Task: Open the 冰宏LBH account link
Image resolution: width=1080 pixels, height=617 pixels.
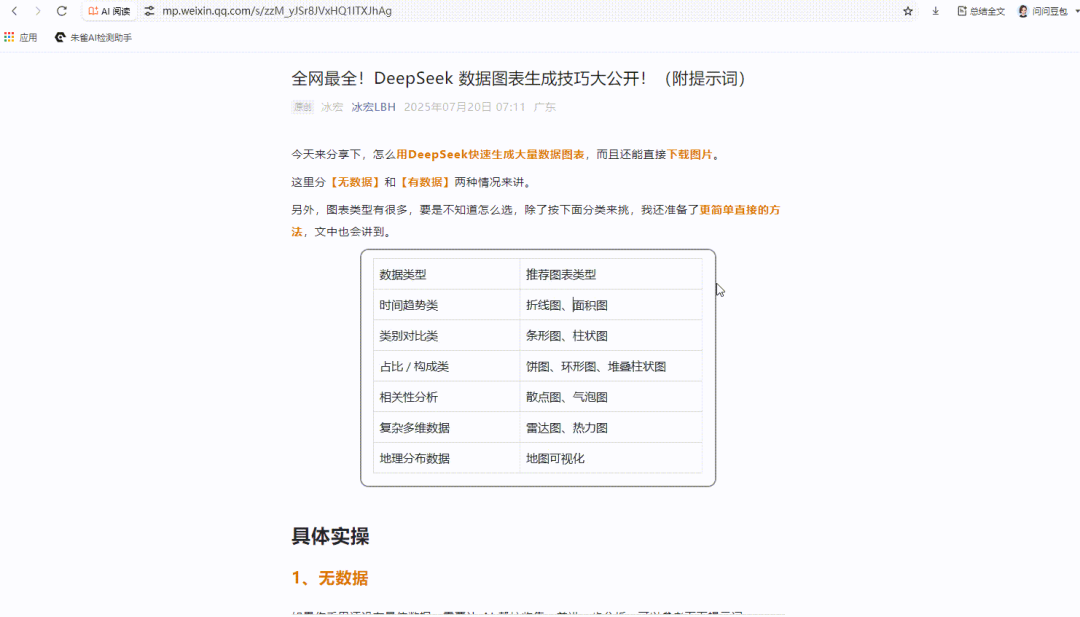Action: (x=373, y=107)
